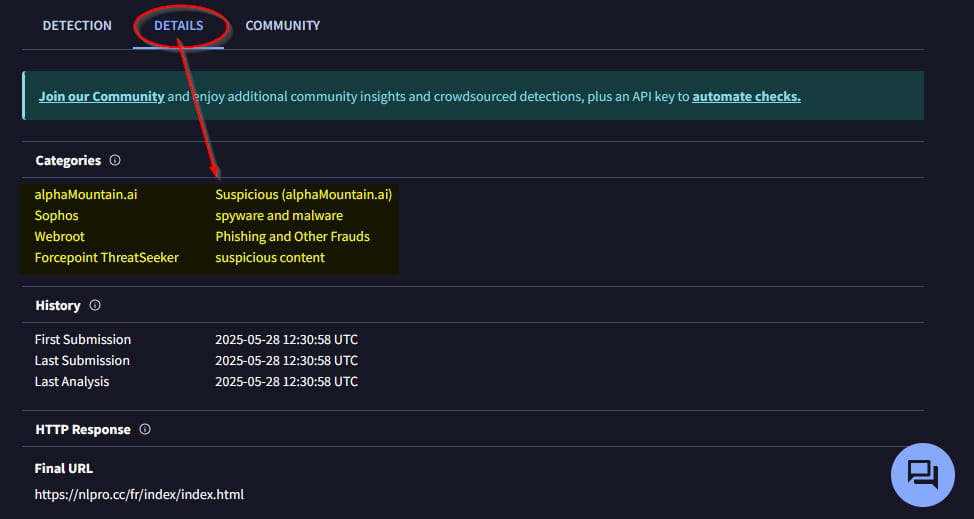Click the Last Submission timestamp value
974x519 pixels.
(x=286, y=361)
